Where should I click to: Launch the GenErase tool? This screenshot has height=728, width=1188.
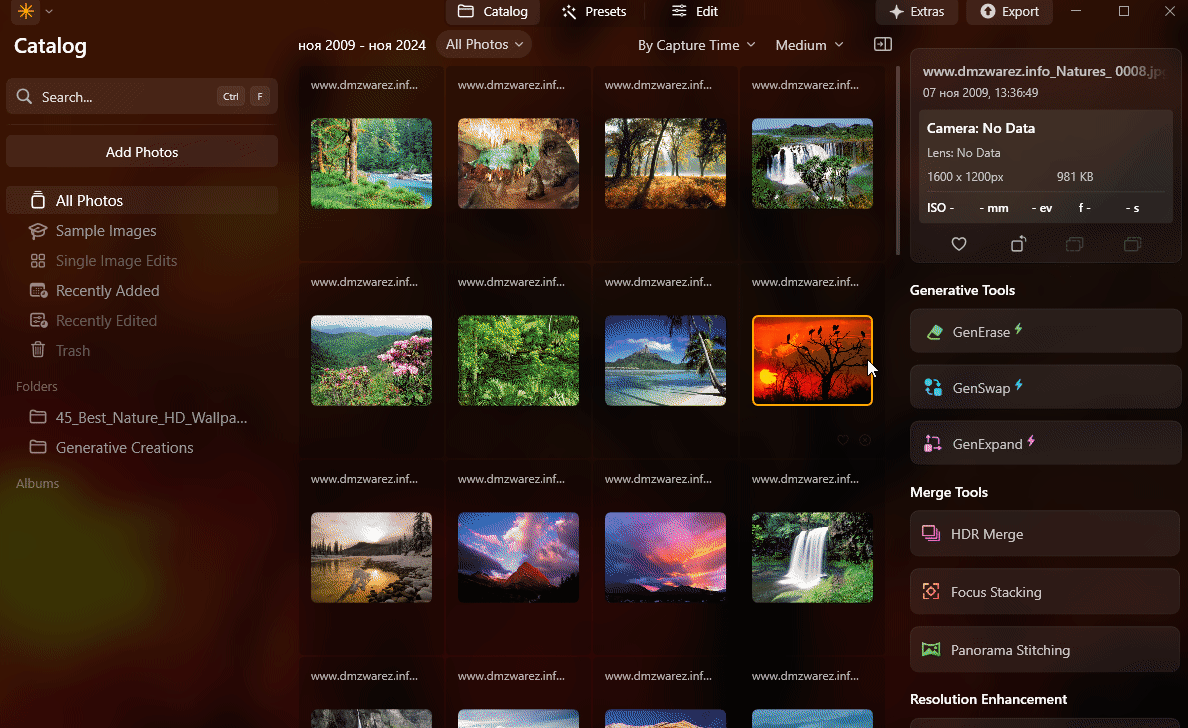(1045, 331)
